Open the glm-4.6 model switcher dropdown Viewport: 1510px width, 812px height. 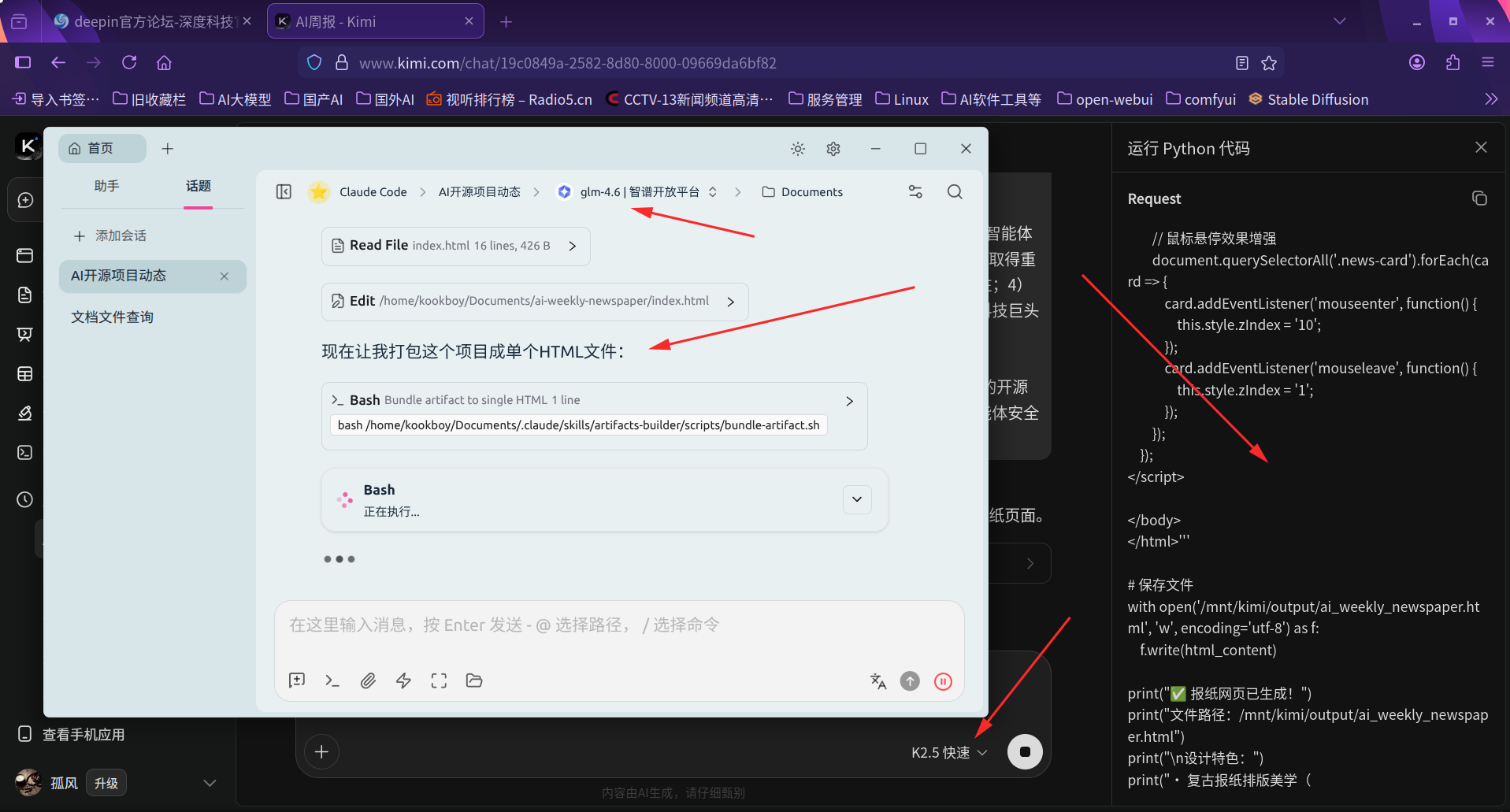tap(712, 191)
